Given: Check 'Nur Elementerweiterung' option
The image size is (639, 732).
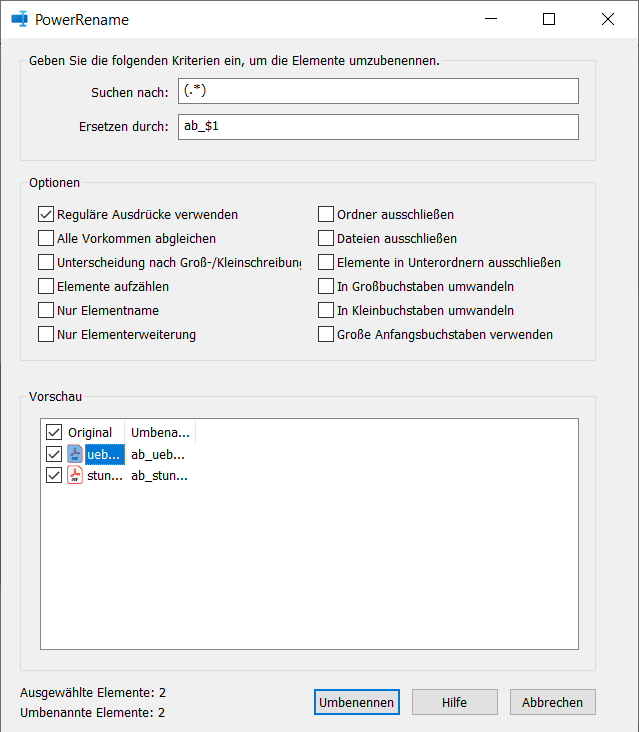Looking at the screenshot, I should [46, 334].
